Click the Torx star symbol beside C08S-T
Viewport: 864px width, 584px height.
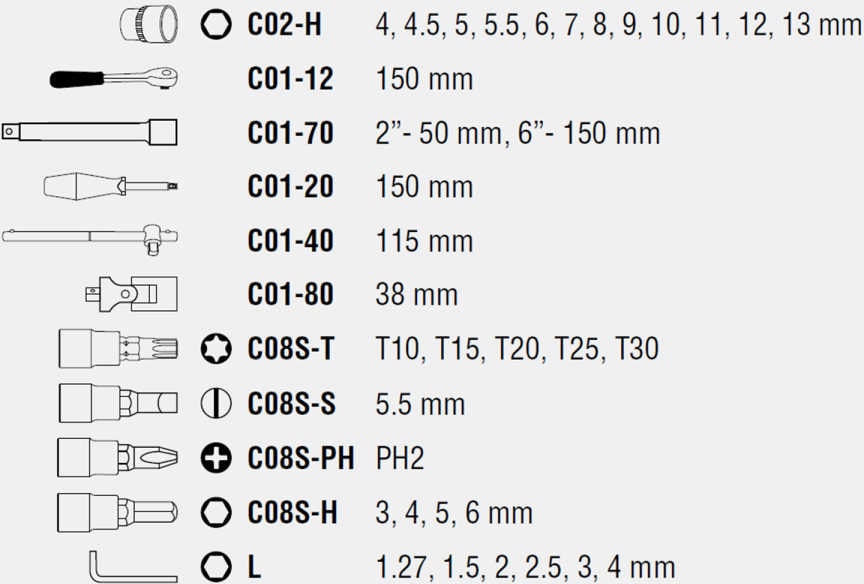point(213,349)
